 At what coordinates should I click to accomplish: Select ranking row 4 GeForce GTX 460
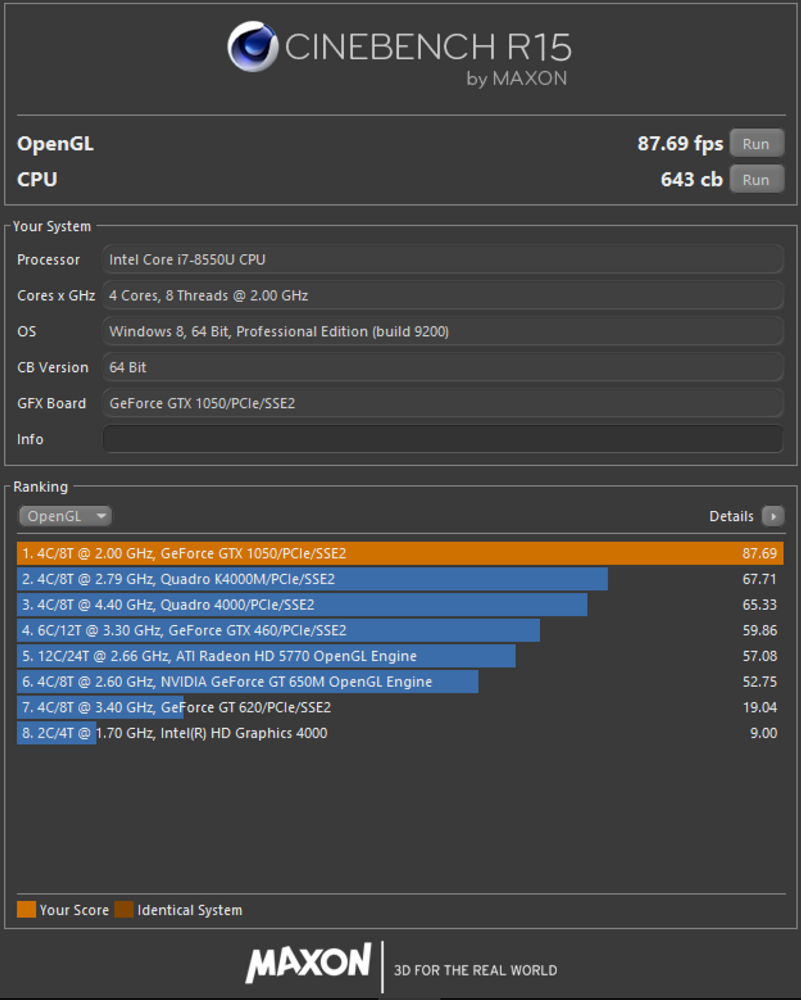(x=400, y=630)
